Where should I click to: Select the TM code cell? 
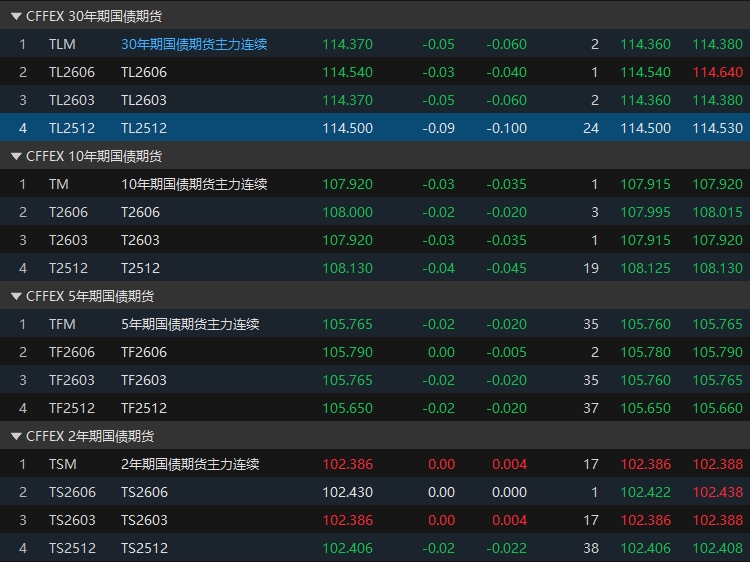tap(58, 184)
